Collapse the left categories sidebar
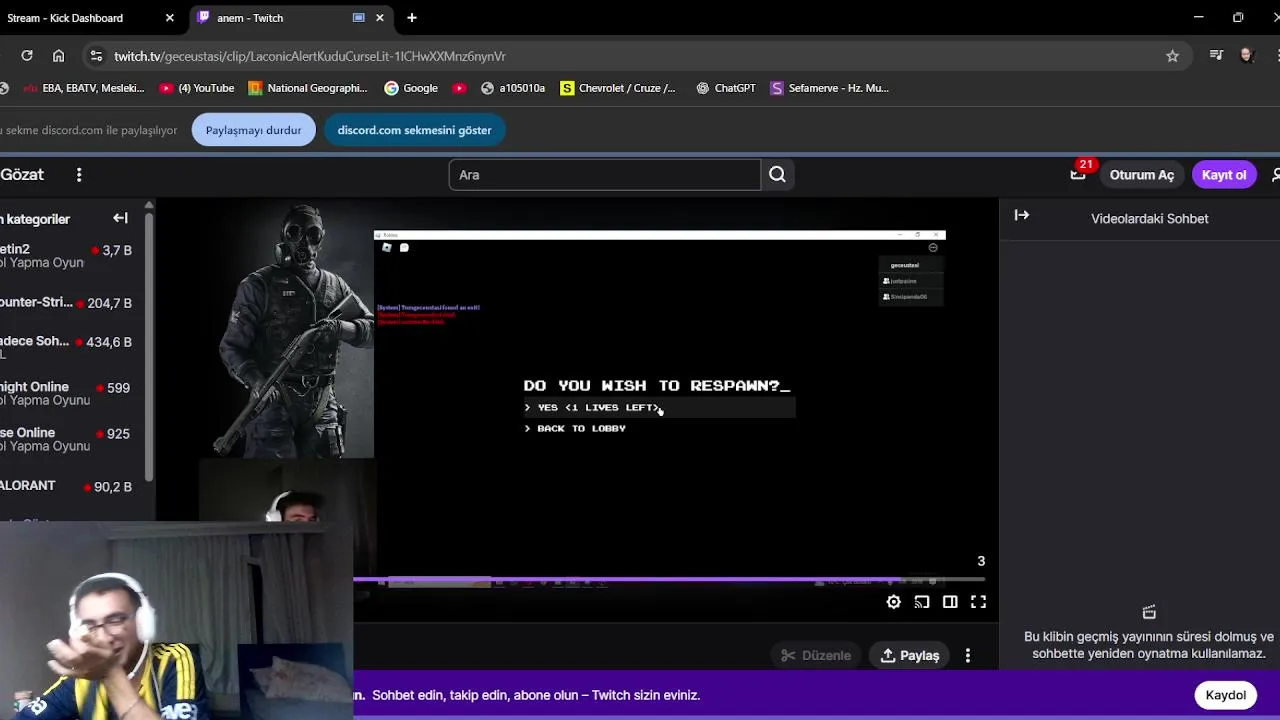This screenshot has width=1280, height=720. coord(120,218)
